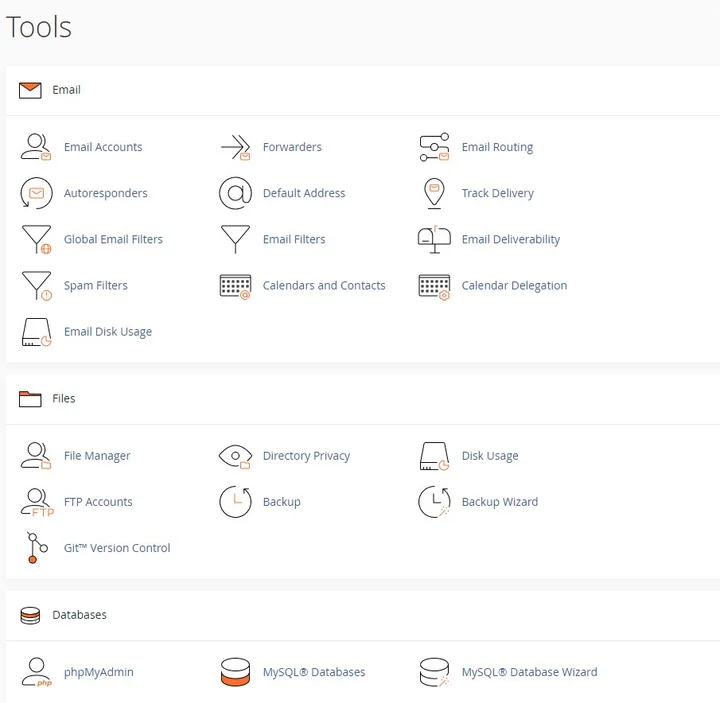Open the File Manager icon
720x703 pixels.
36,456
